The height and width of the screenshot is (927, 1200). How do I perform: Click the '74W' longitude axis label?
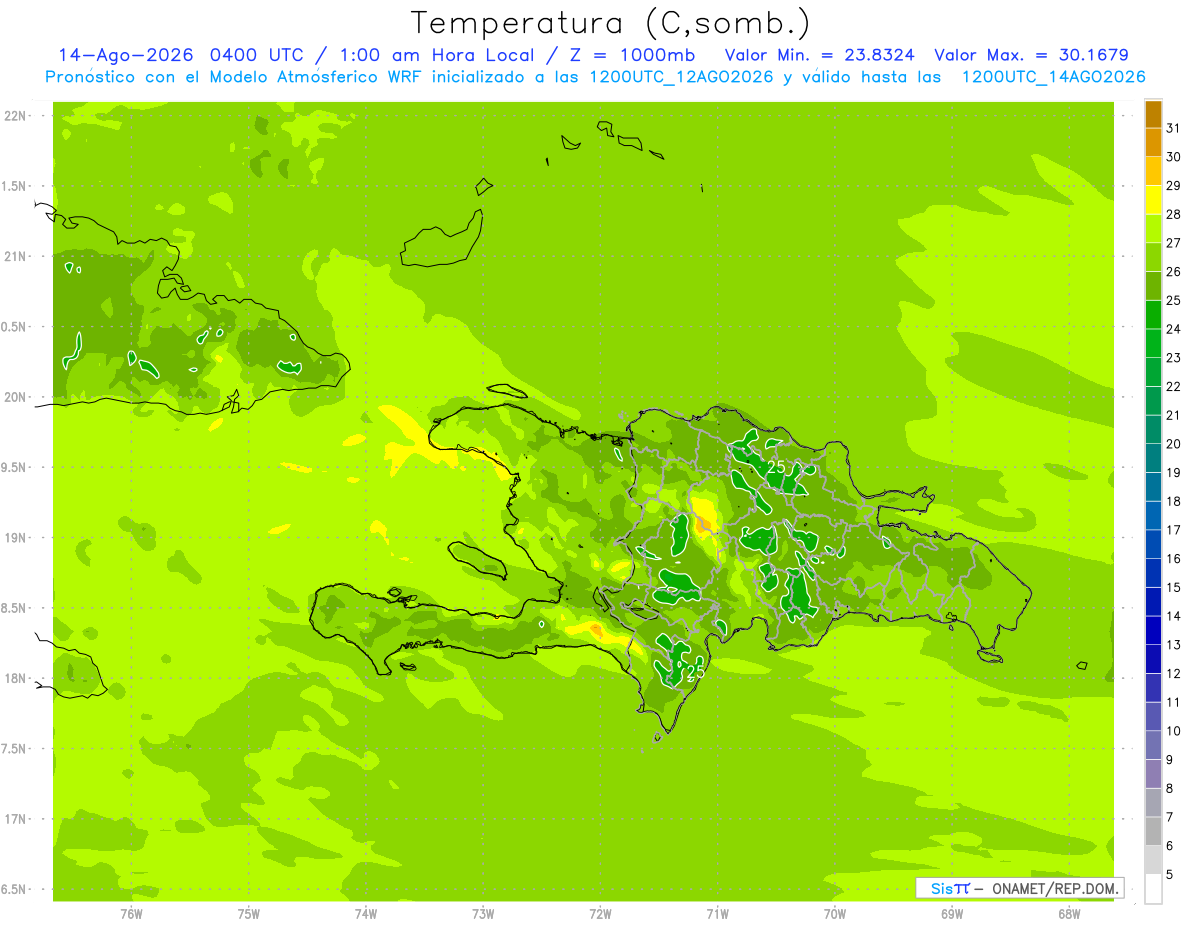point(366,914)
